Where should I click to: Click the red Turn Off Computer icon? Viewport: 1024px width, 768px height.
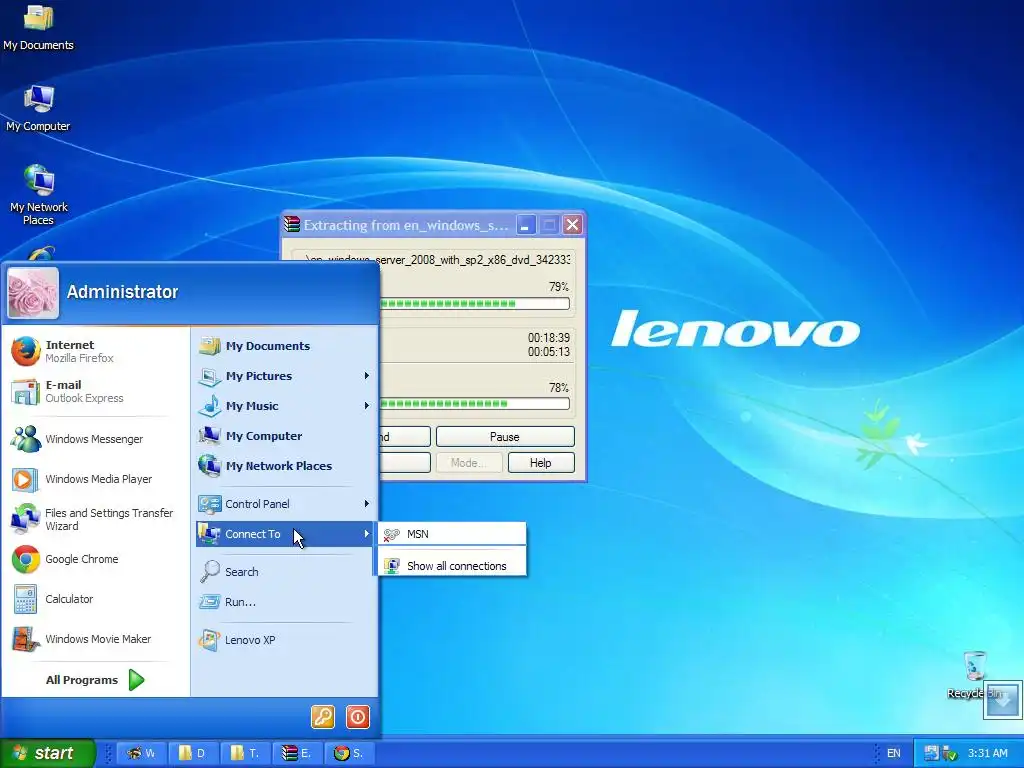click(358, 717)
